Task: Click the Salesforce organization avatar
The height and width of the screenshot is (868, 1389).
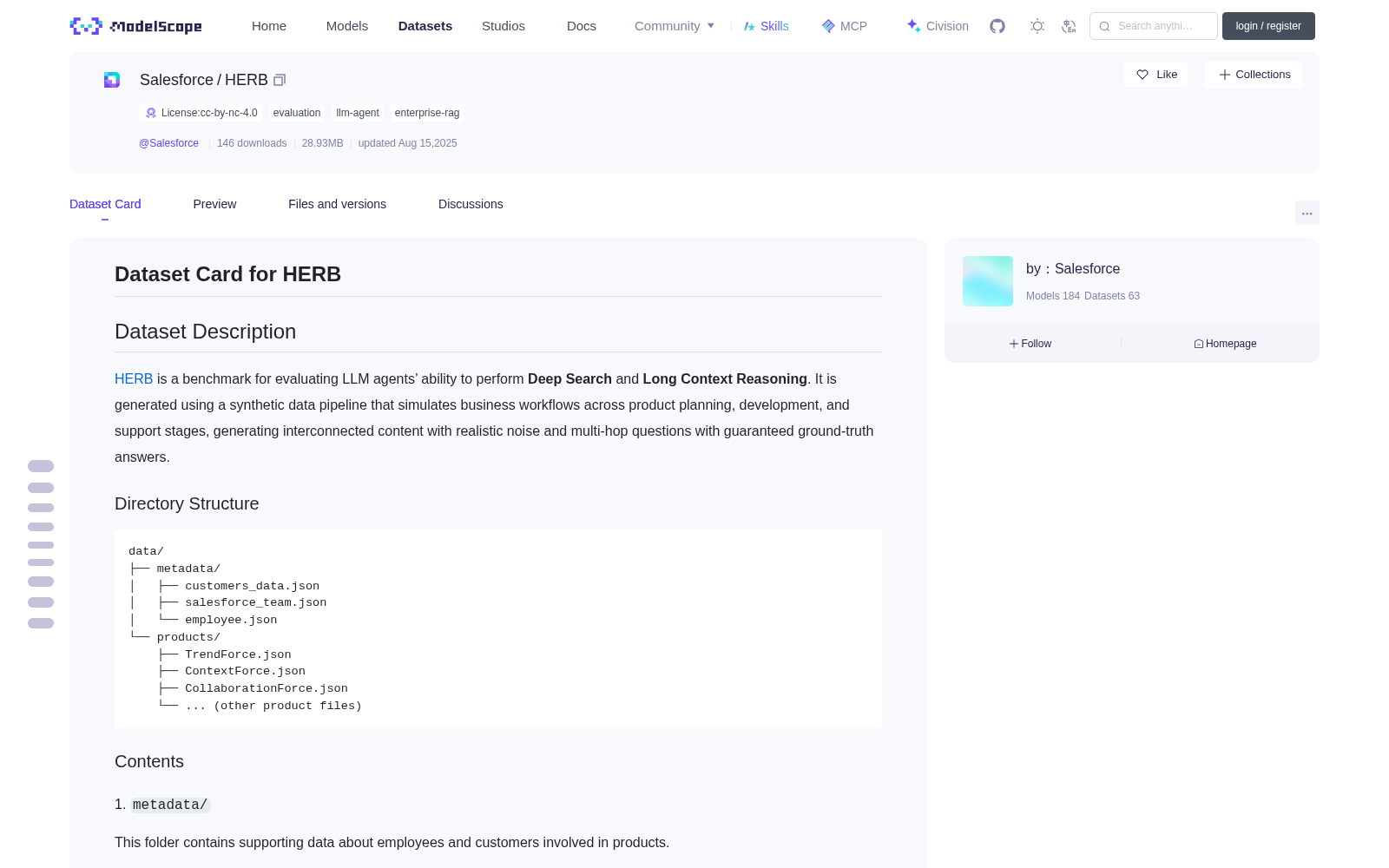Action: coord(988,281)
